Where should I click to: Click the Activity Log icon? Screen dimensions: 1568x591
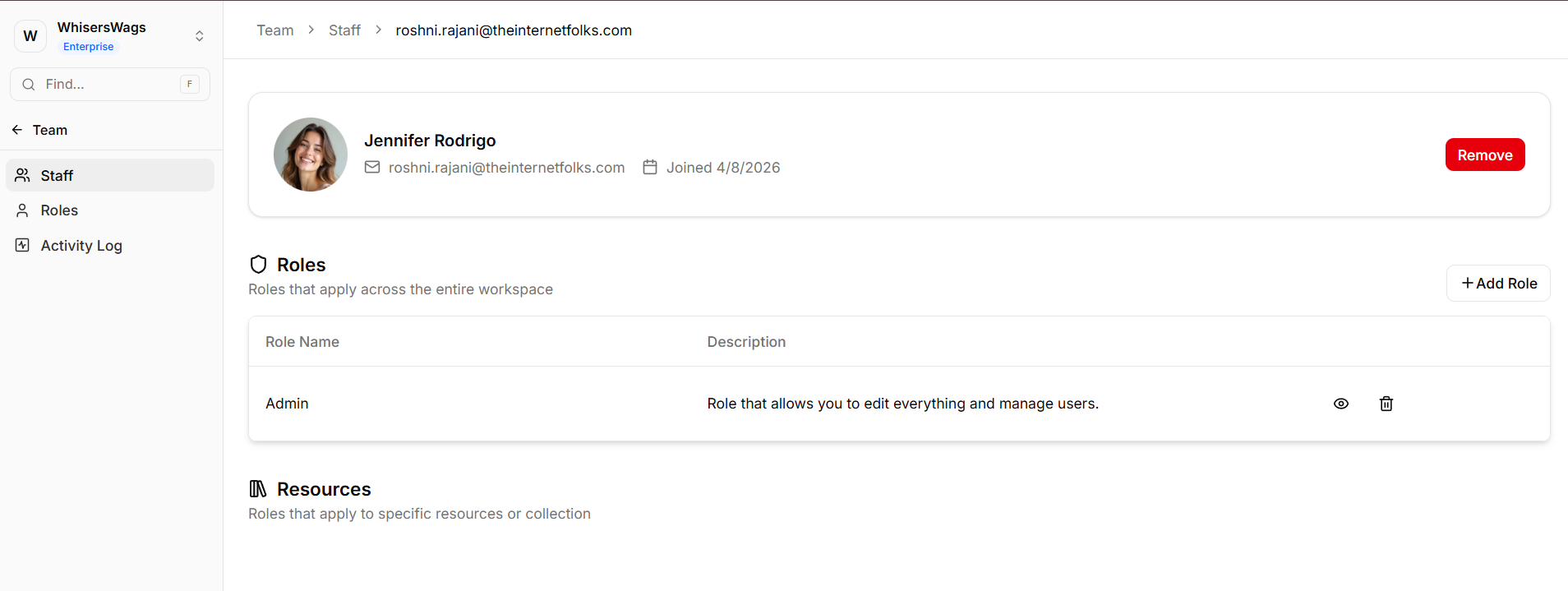tap(22, 245)
